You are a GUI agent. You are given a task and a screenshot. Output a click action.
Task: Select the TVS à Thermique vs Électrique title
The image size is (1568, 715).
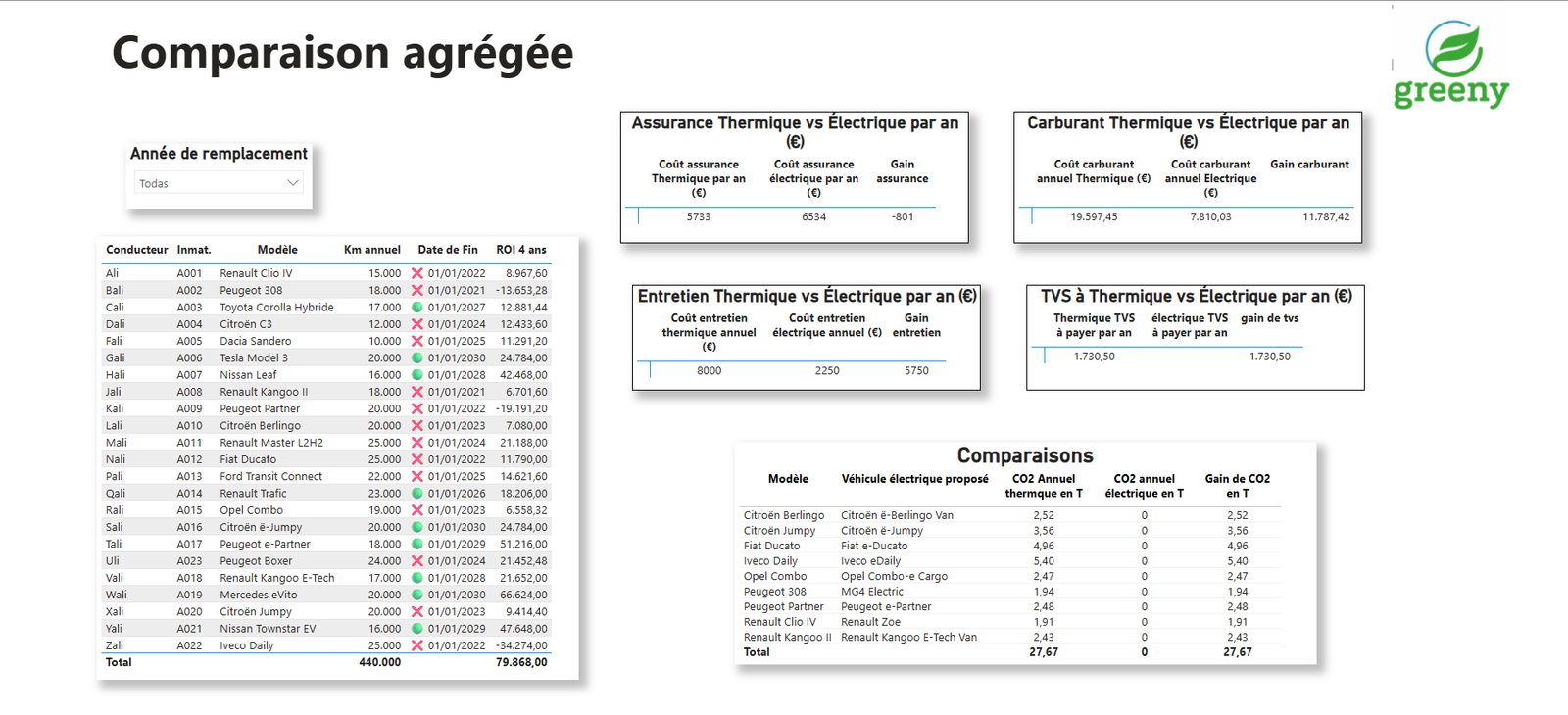[x=1197, y=296]
